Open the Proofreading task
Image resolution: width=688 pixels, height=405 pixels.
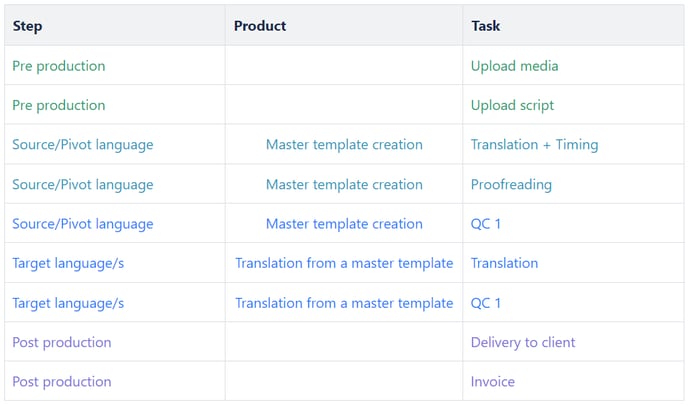point(511,184)
